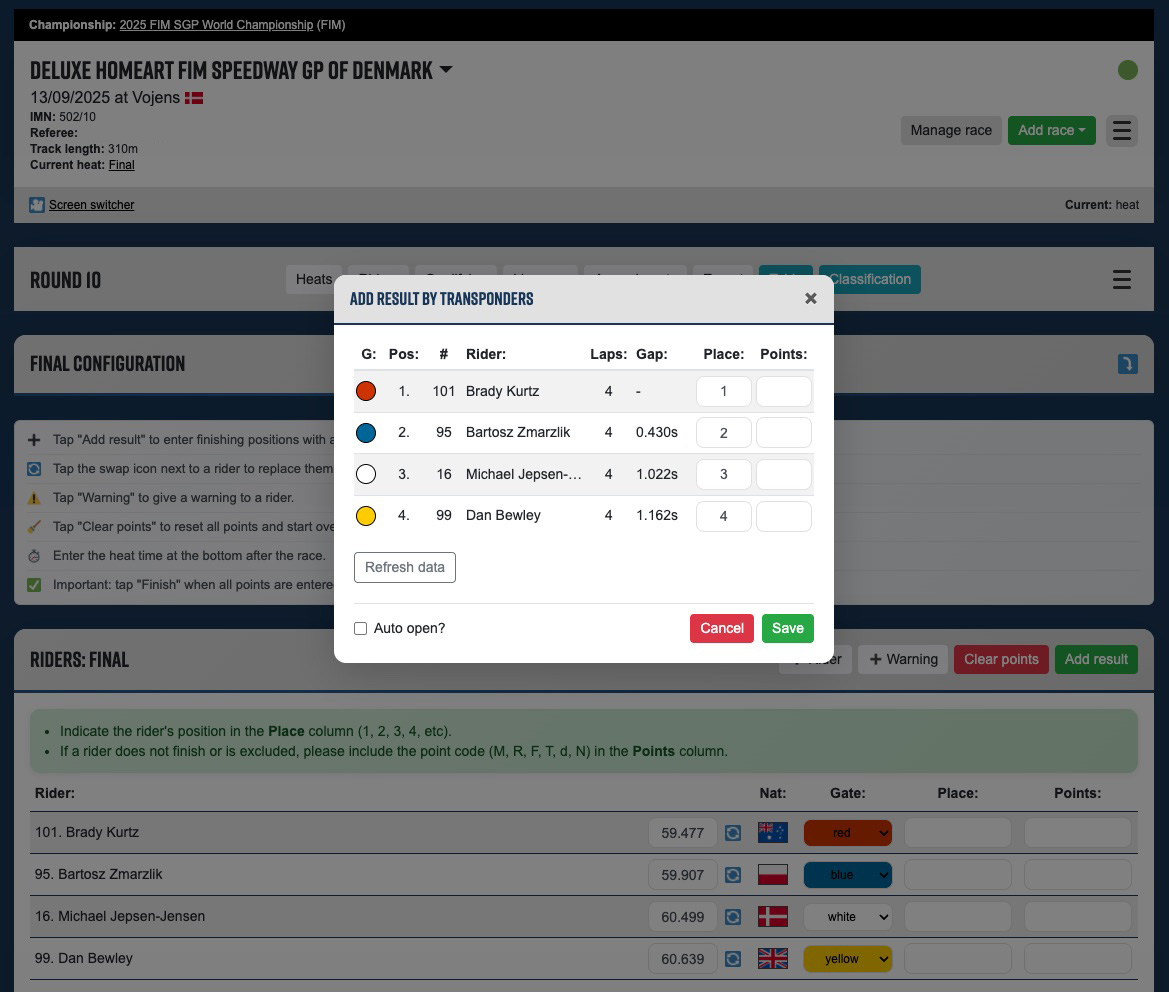Viewport: 1169px width, 992px height.
Task: Open the Round 10 hamburger menu
Action: coord(1122,280)
